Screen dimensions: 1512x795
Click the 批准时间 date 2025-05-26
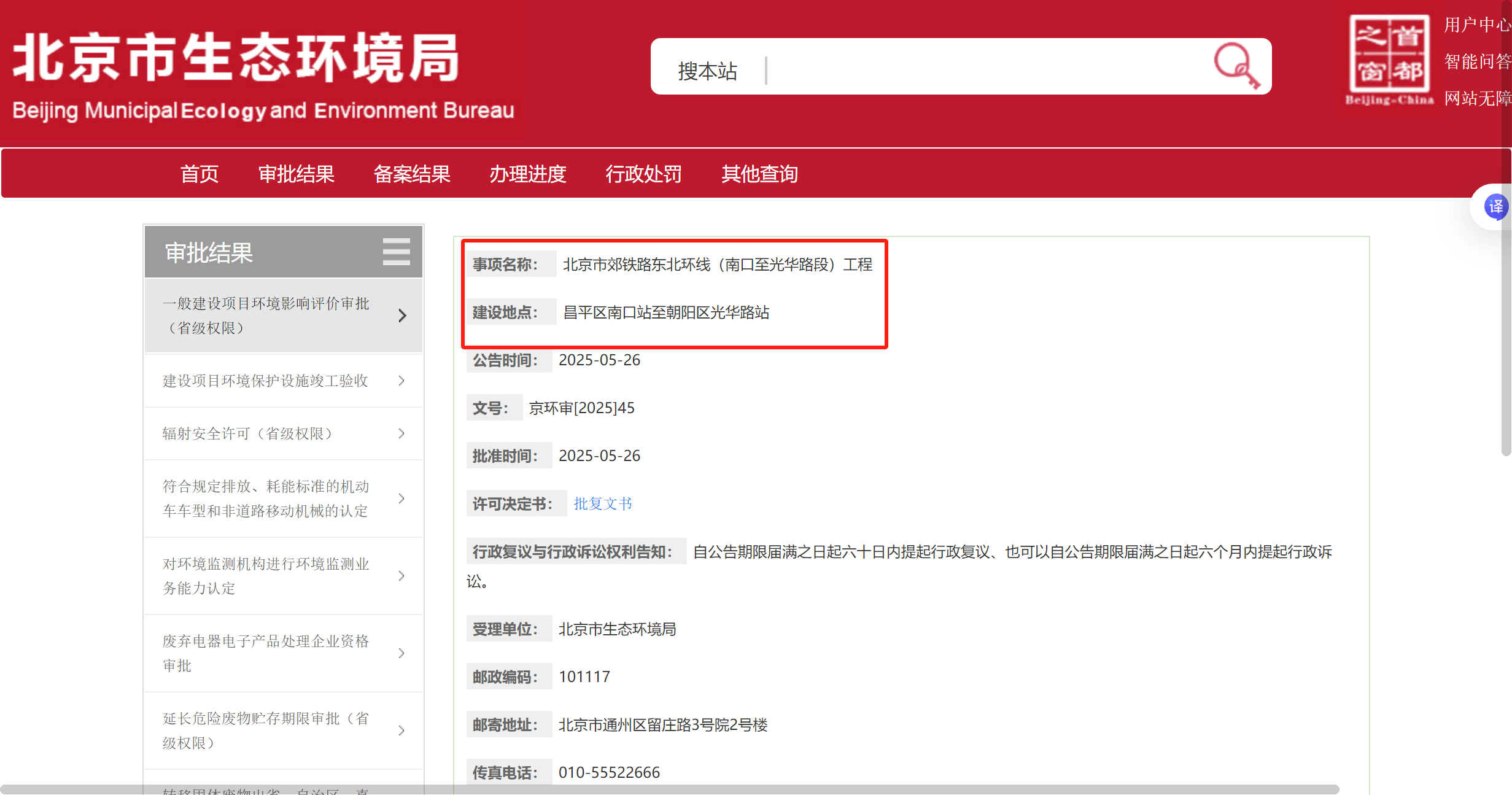point(599,456)
